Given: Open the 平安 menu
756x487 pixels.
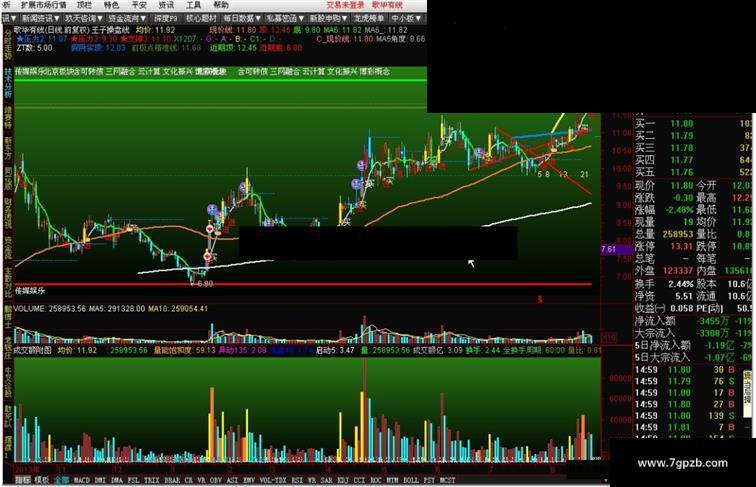Looking at the screenshot, I should pyautogui.click(x=139, y=5).
